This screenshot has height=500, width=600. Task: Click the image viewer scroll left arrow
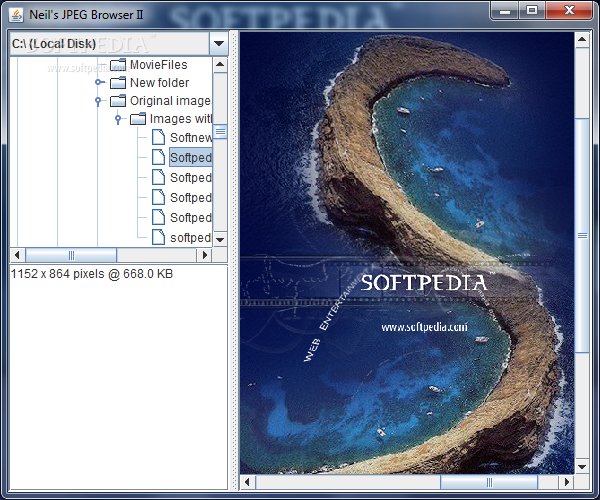click(247, 482)
